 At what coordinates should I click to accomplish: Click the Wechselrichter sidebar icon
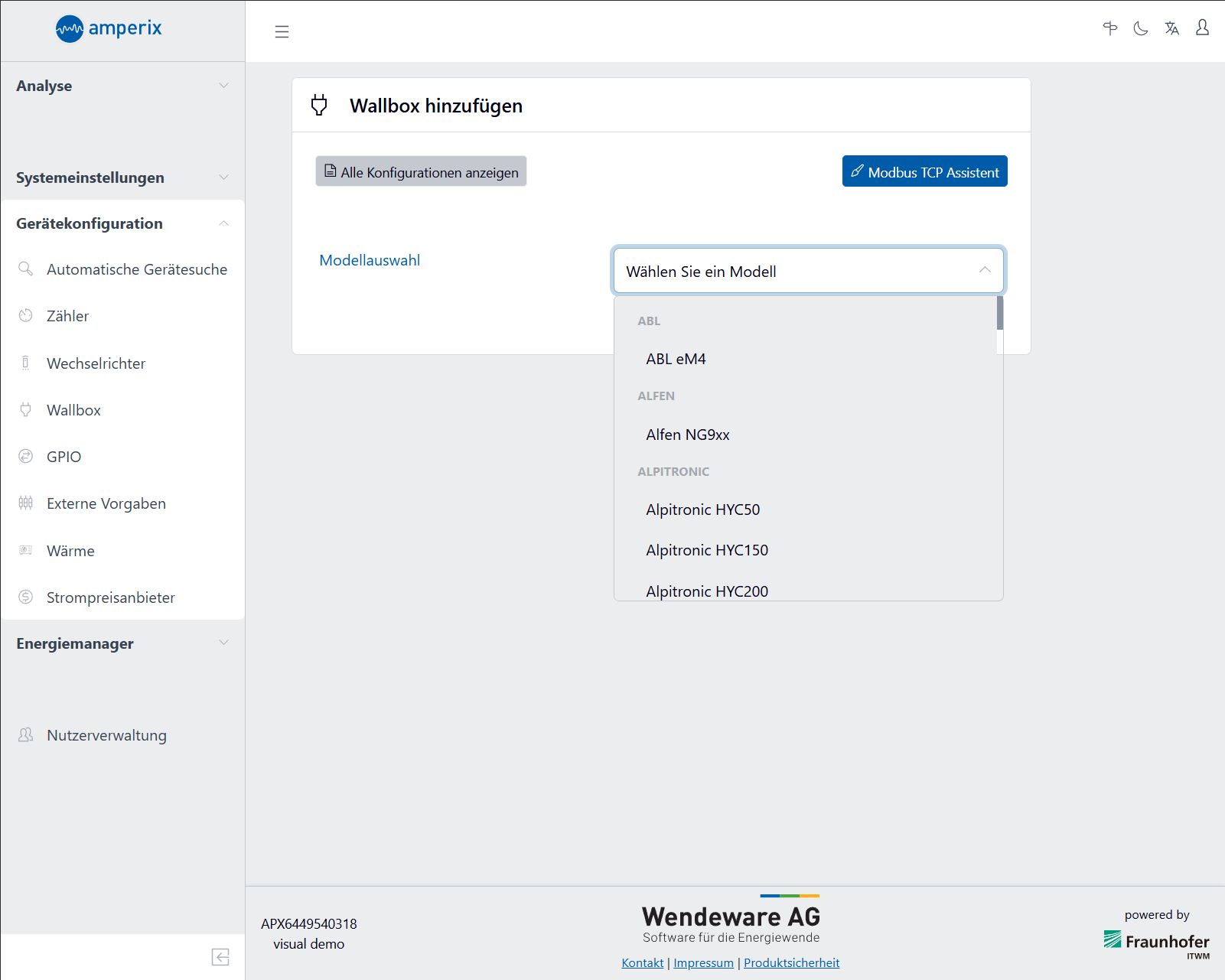click(26, 363)
